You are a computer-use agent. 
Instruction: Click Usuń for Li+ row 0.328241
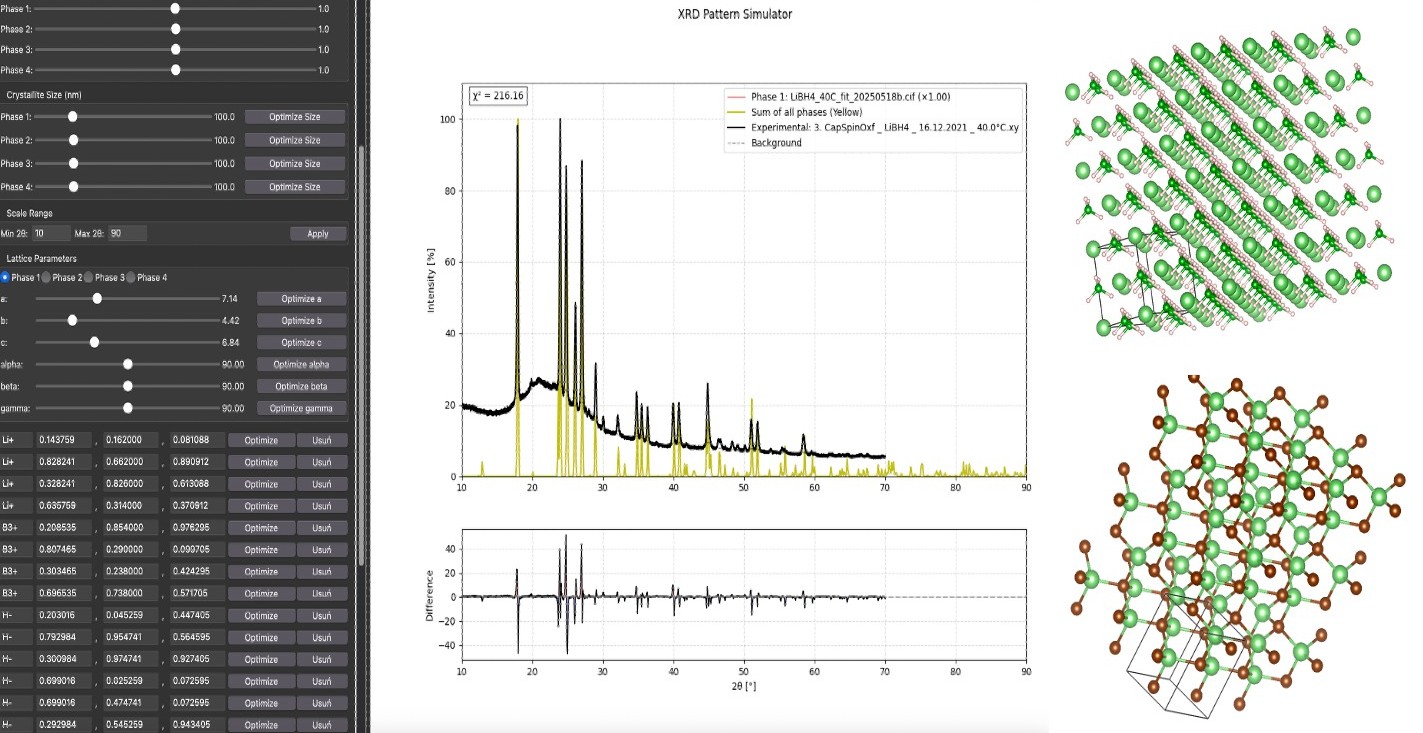tap(322, 484)
